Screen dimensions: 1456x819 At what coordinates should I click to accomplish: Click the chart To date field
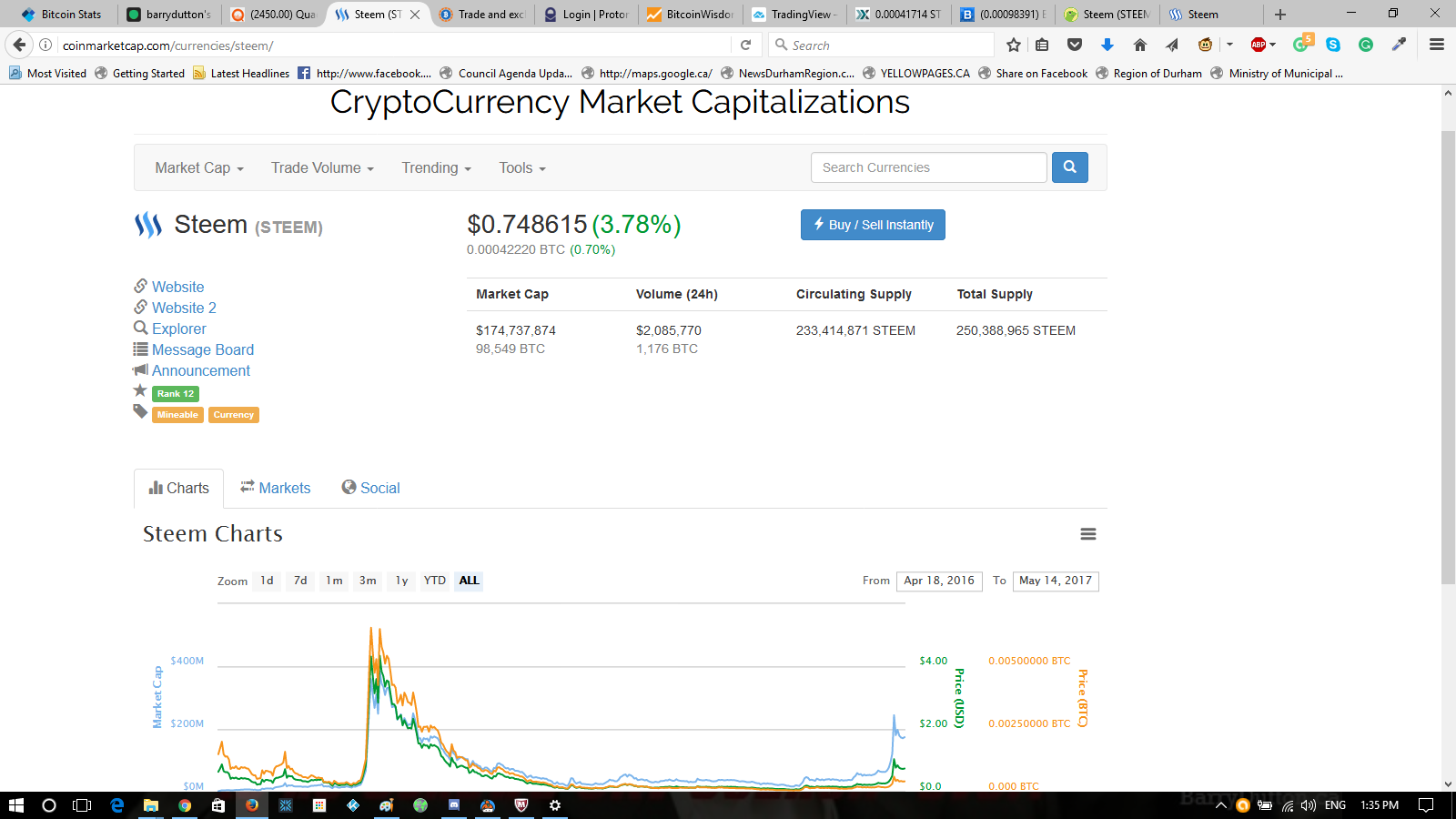(x=1056, y=581)
